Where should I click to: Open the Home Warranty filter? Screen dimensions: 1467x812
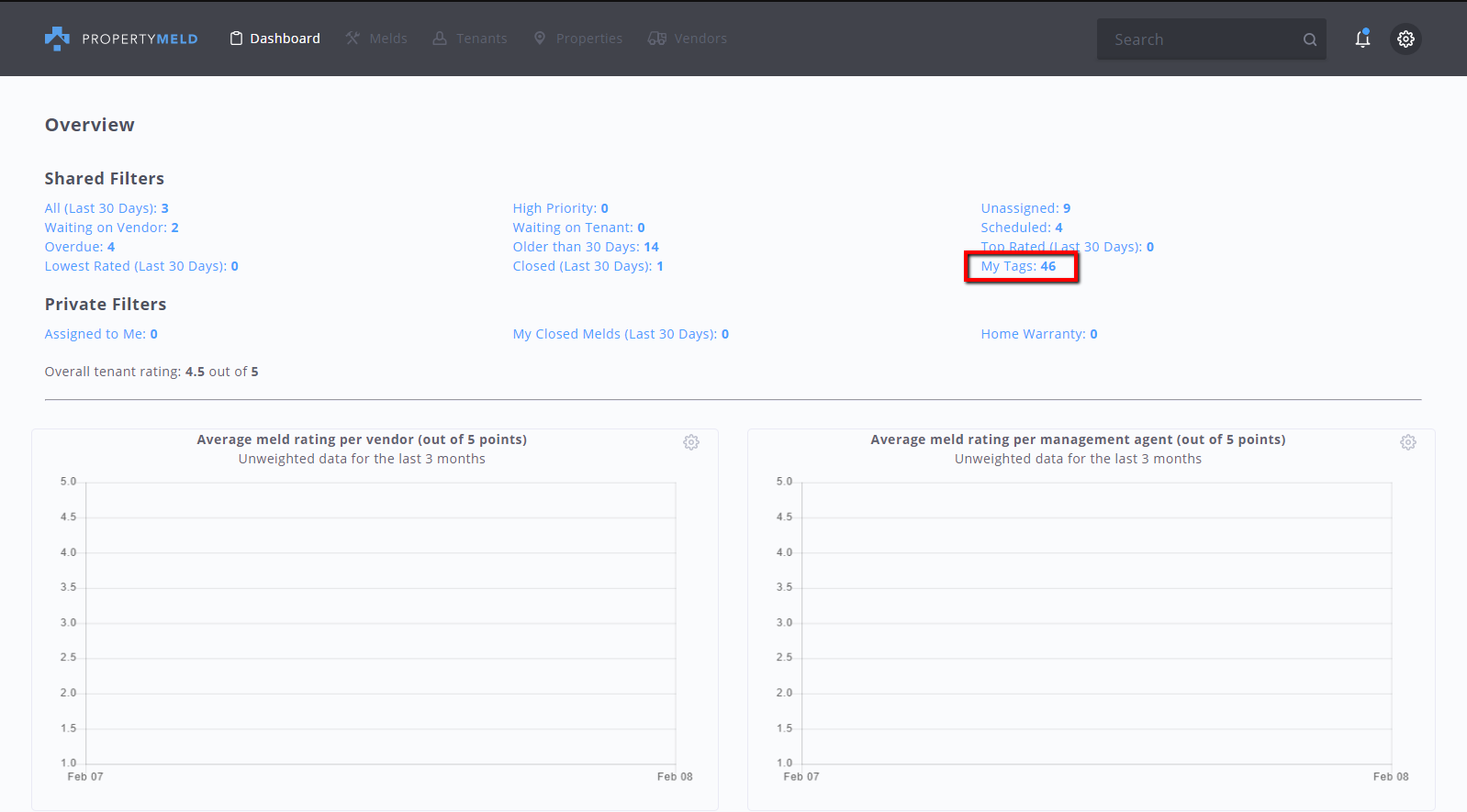1039,334
